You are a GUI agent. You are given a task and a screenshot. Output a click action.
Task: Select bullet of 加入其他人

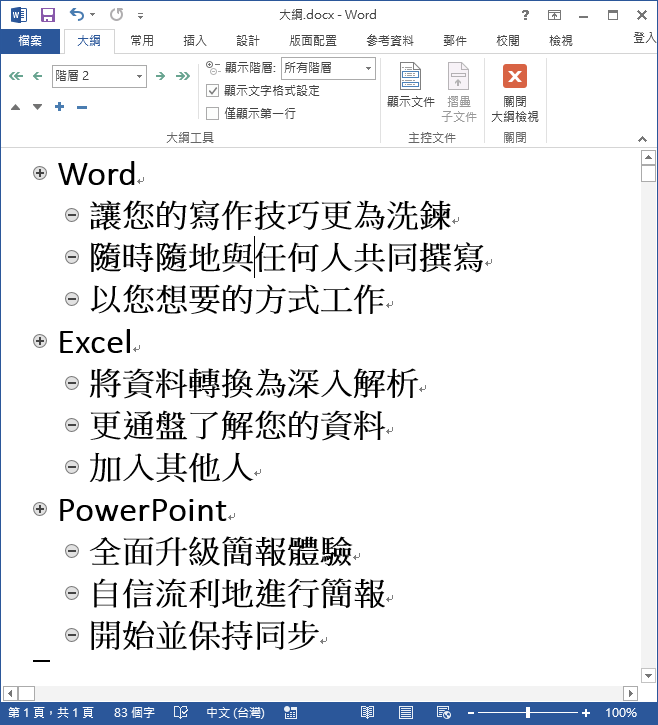coord(72,467)
